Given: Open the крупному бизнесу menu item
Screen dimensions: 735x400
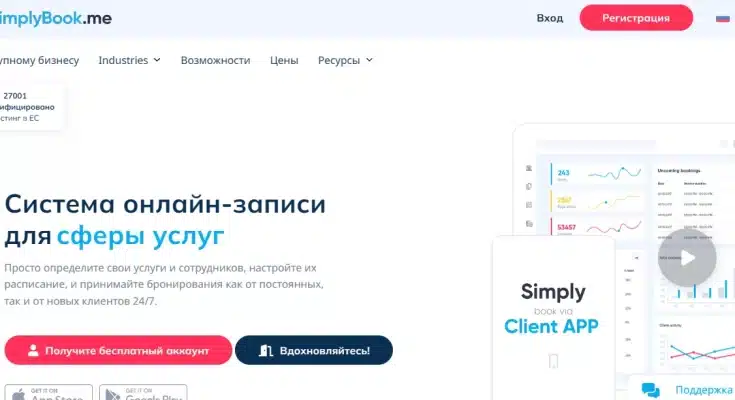Looking at the screenshot, I should (x=39, y=60).
